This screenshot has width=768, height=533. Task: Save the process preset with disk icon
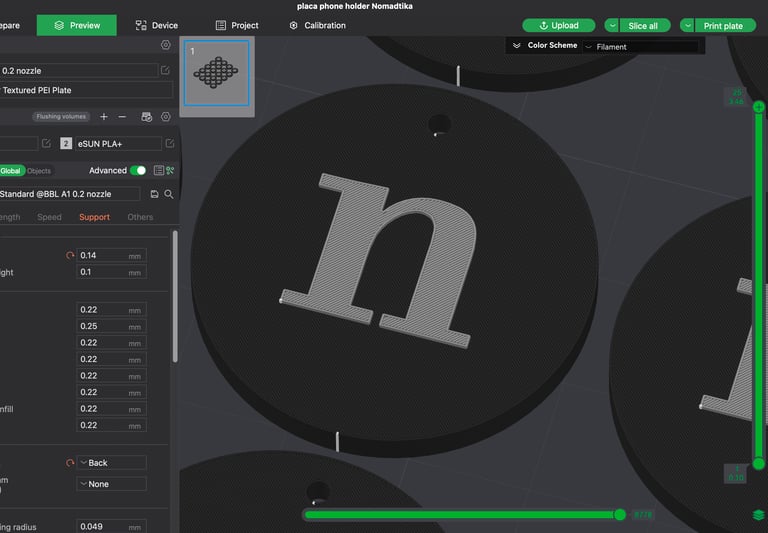(154, 194)
